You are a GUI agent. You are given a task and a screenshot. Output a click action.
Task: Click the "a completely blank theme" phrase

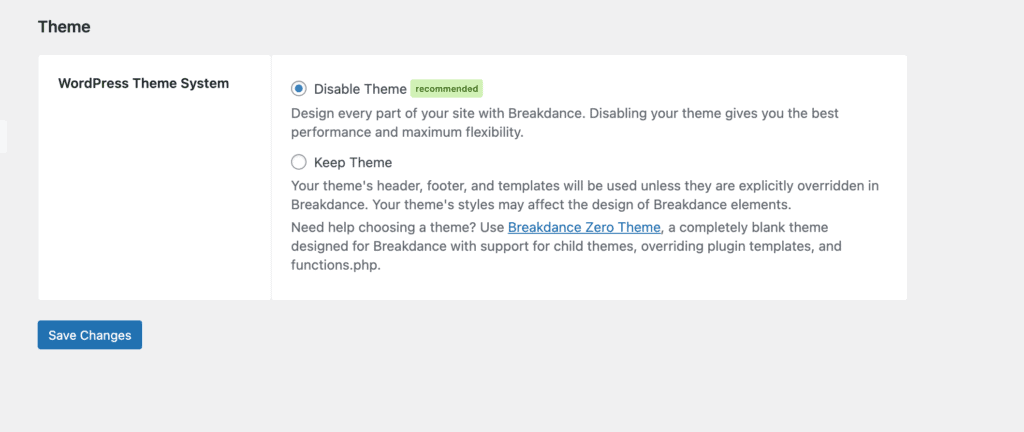click(749, 228)
